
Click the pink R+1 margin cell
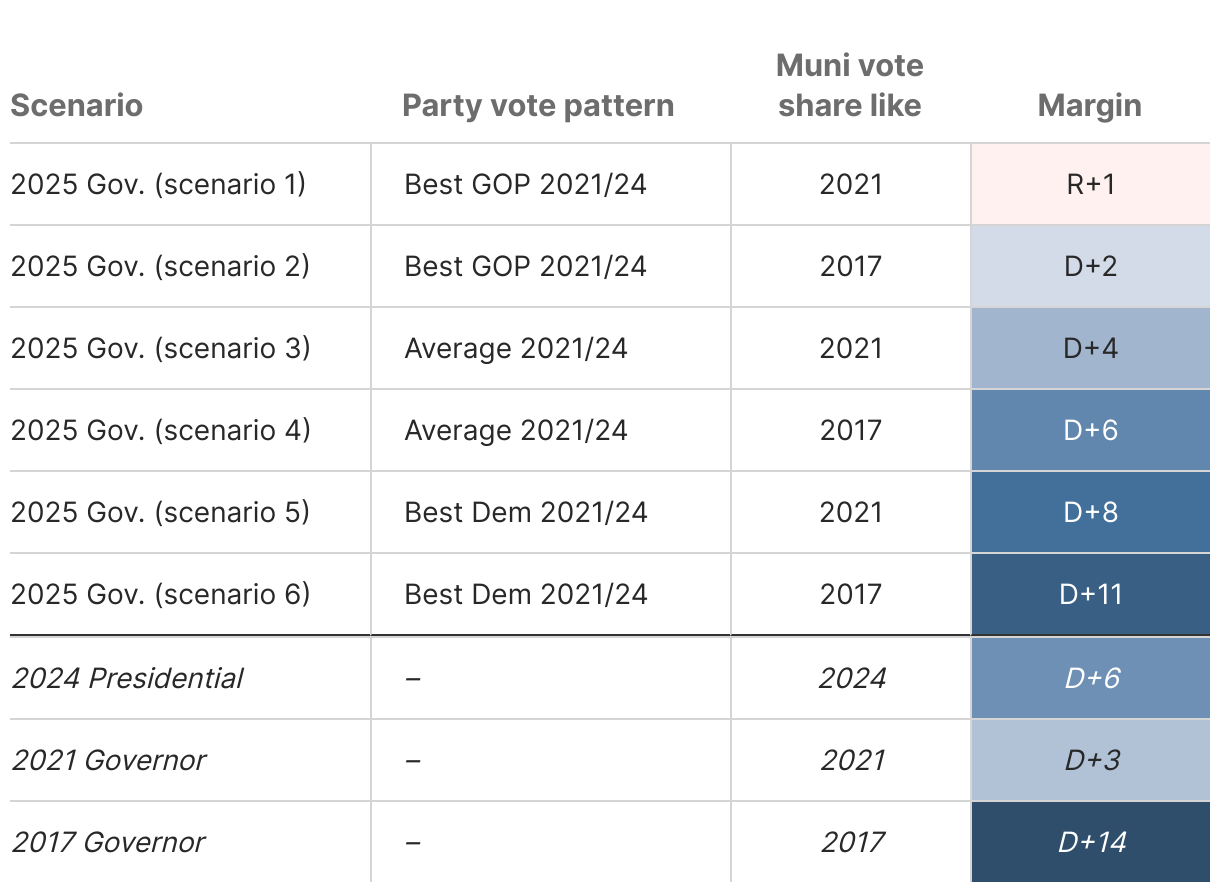1090,184
